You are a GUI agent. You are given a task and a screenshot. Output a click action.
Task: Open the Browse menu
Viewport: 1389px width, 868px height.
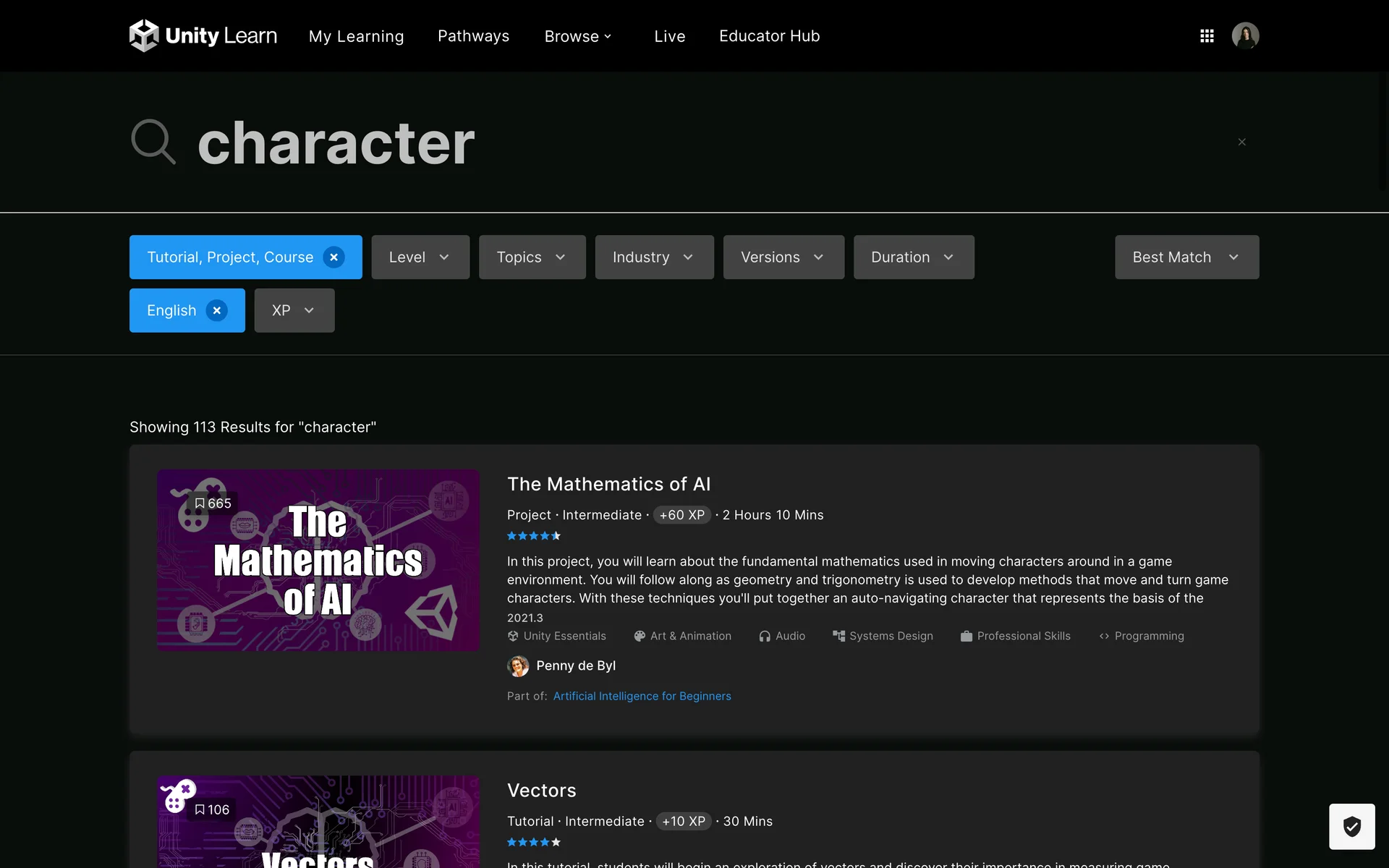click(577, 36)
